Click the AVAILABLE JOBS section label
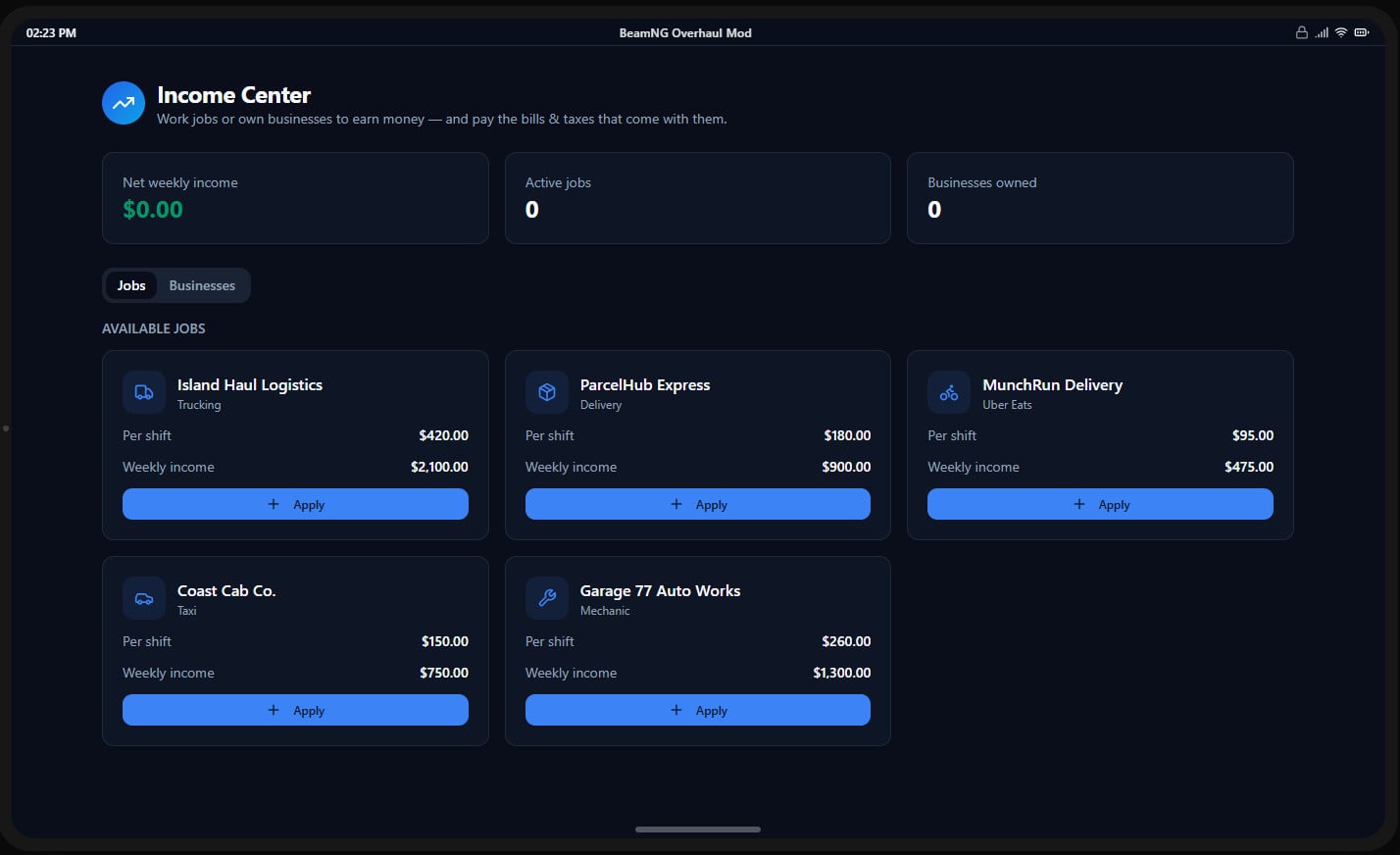The width and height of the screenshot is (1400, 855). click(x=154, y=328)
